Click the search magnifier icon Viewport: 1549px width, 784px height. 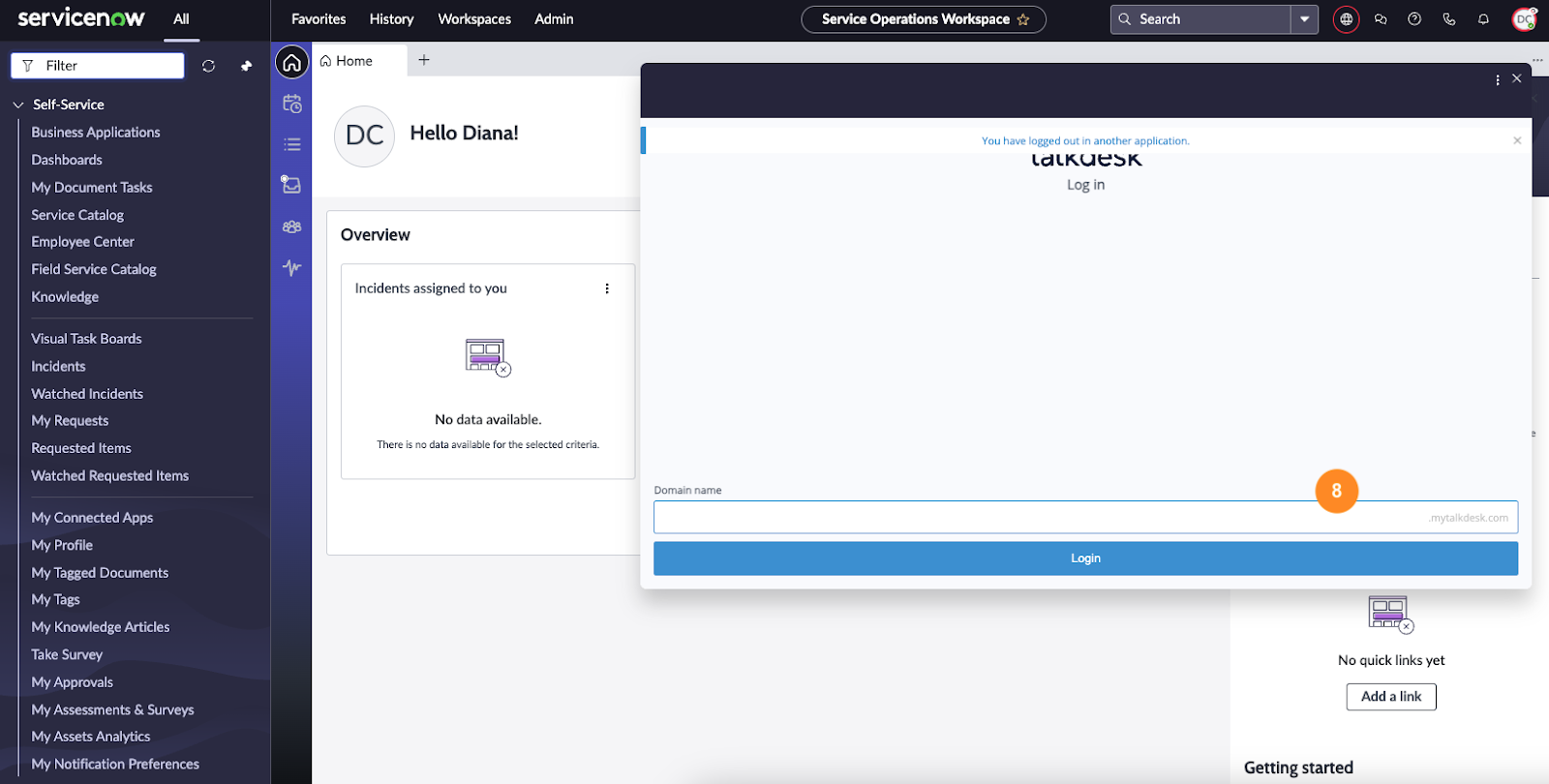coord(1125,19)
